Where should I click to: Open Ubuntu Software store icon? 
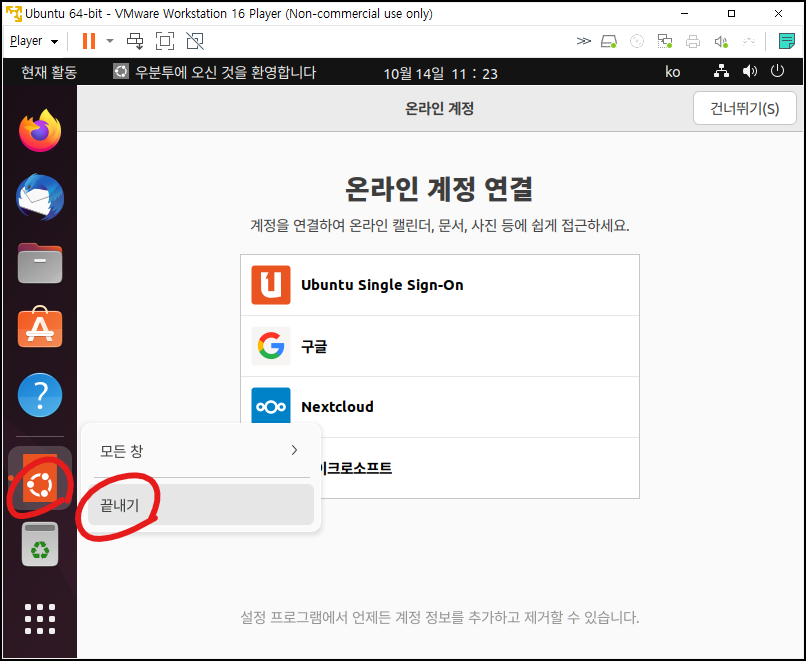pos(40,327)
